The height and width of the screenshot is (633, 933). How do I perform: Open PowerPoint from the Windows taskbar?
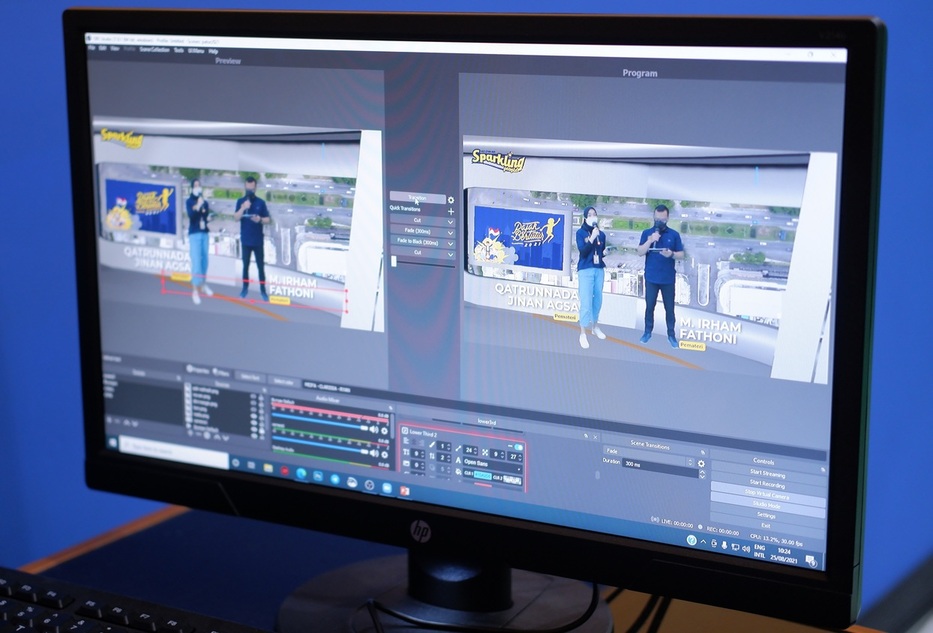(x=405, y=491)
